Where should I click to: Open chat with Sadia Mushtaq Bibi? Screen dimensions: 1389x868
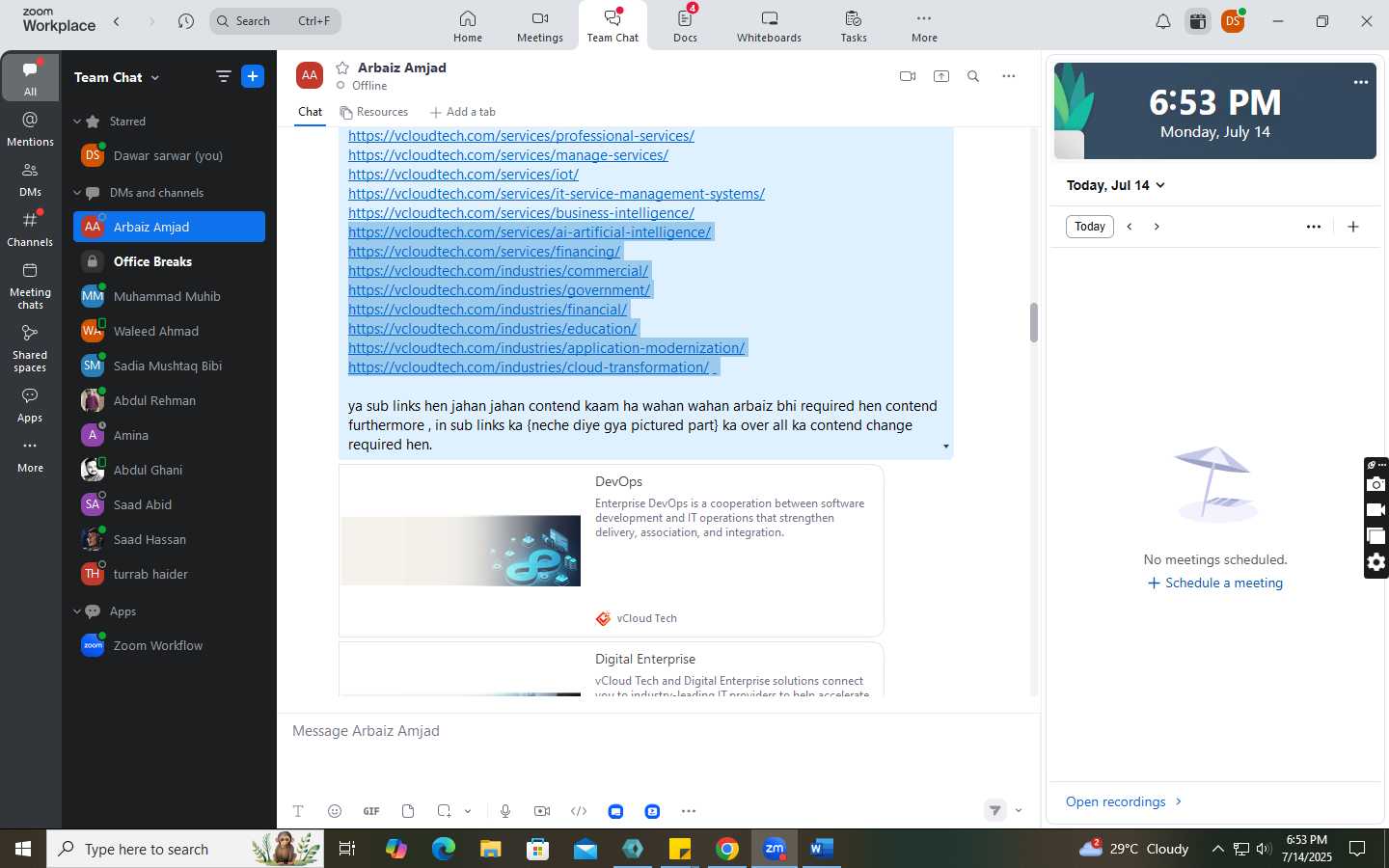(x=169, y=366)
